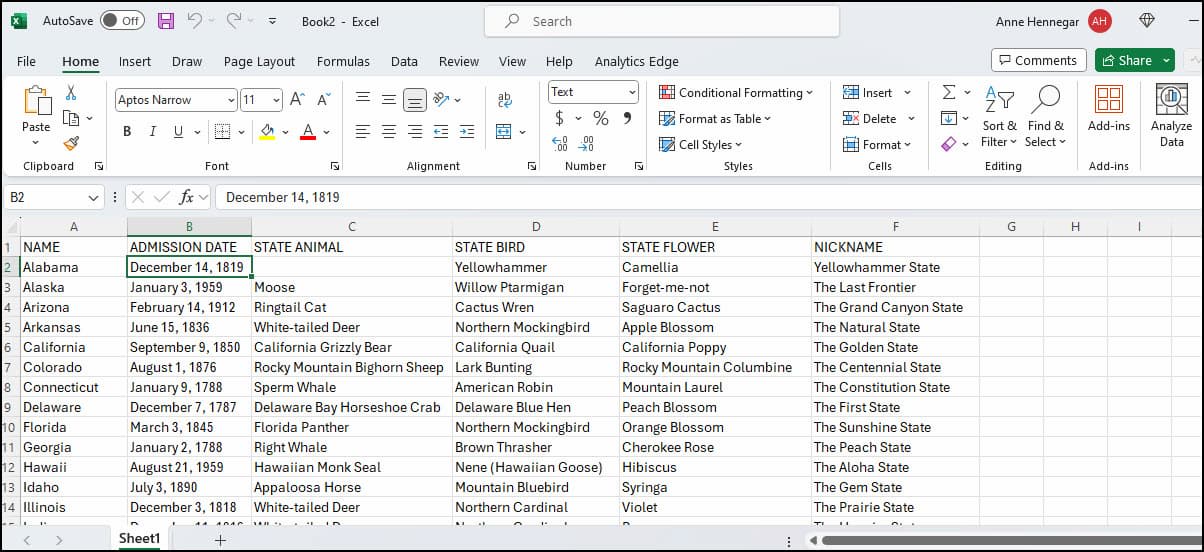The image size is (1204, 552).
Task: Expand Format as Table menu
Action: click(716, 118)
